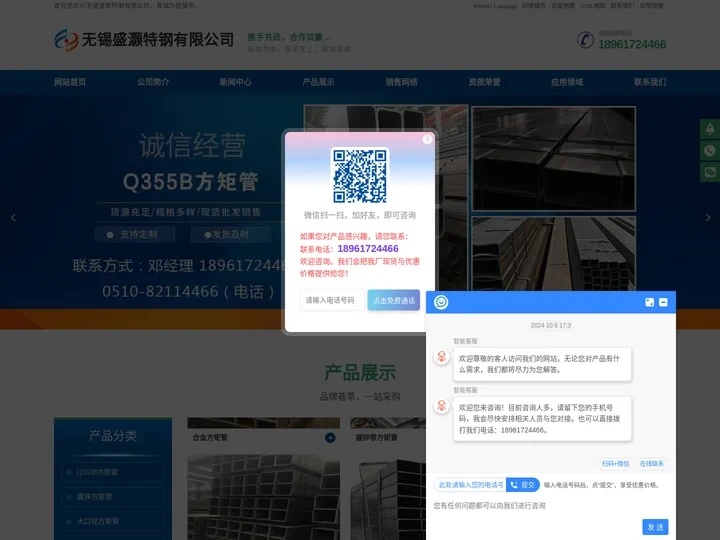Click the smiley logo in chat header
Image resolution: width=720 pixels, height=540 pixels.
click(x=441, y=302)
